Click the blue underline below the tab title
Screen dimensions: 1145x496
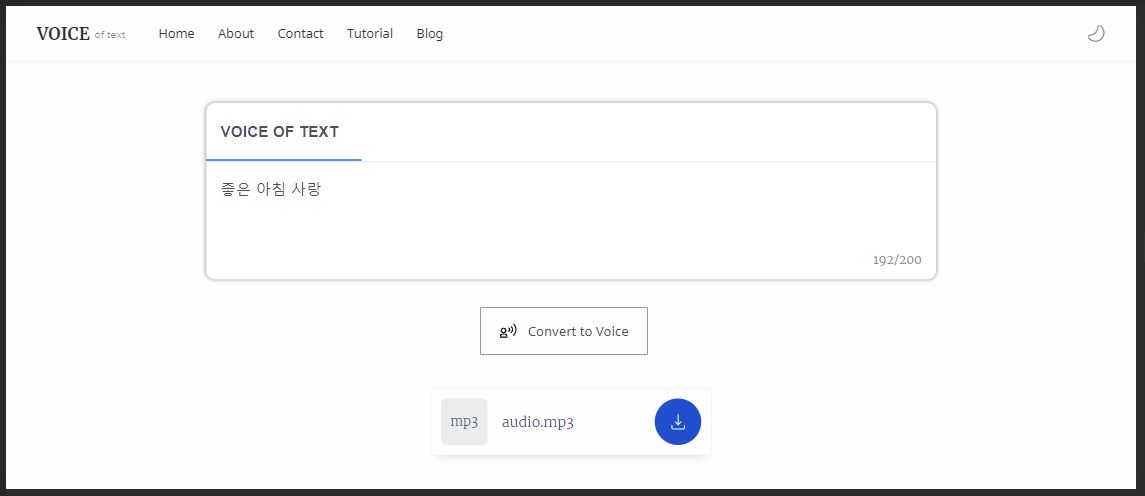(x=283, y=159)
